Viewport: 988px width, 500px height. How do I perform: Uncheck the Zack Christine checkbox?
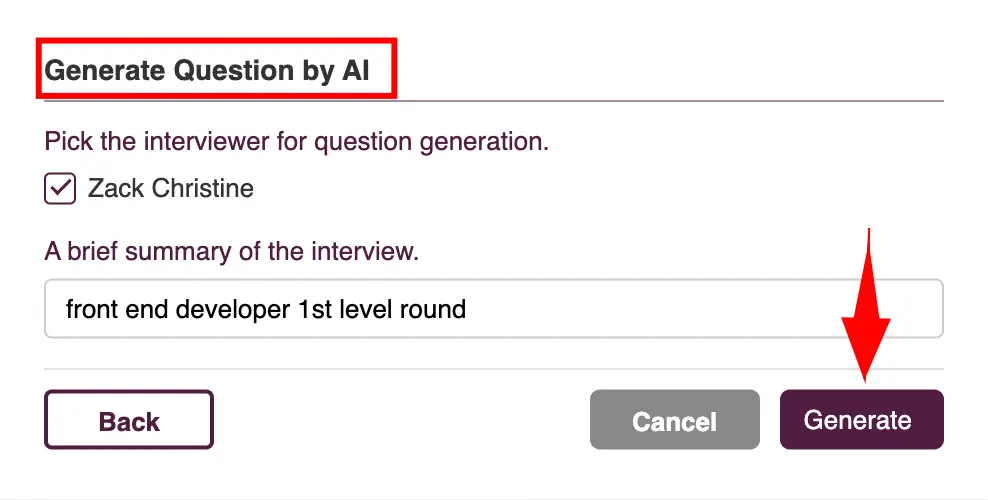[x=60, y=188]
